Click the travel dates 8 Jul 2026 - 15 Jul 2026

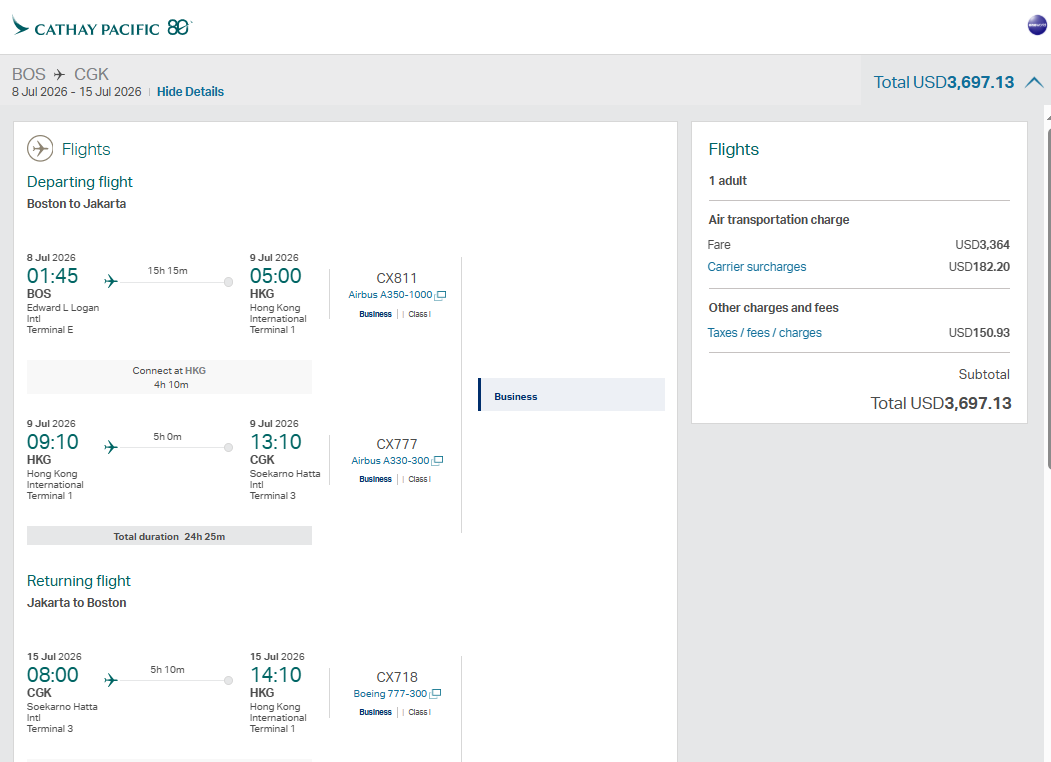(76, 92)
